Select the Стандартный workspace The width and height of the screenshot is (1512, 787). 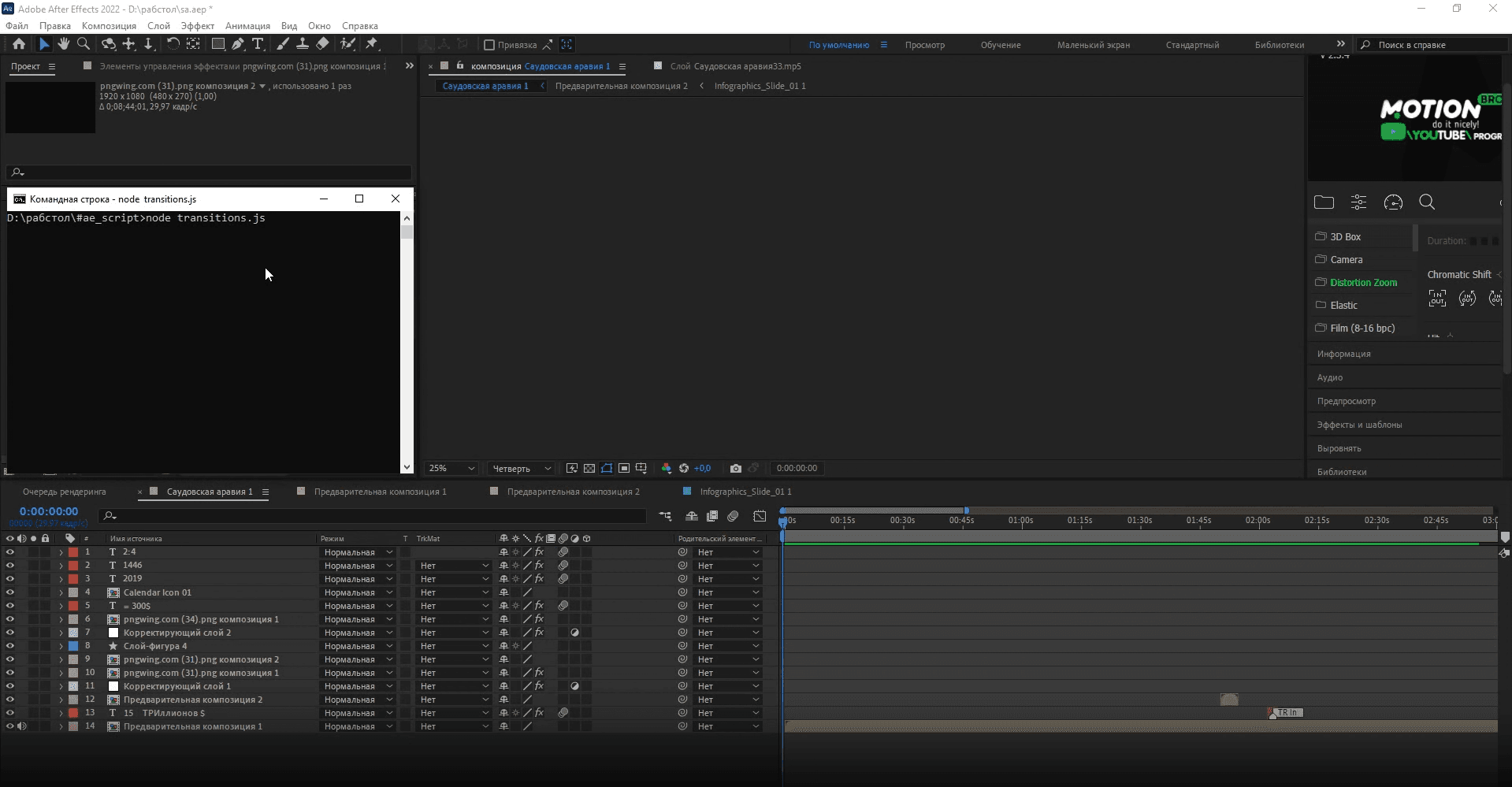[x=1192, y=45]
